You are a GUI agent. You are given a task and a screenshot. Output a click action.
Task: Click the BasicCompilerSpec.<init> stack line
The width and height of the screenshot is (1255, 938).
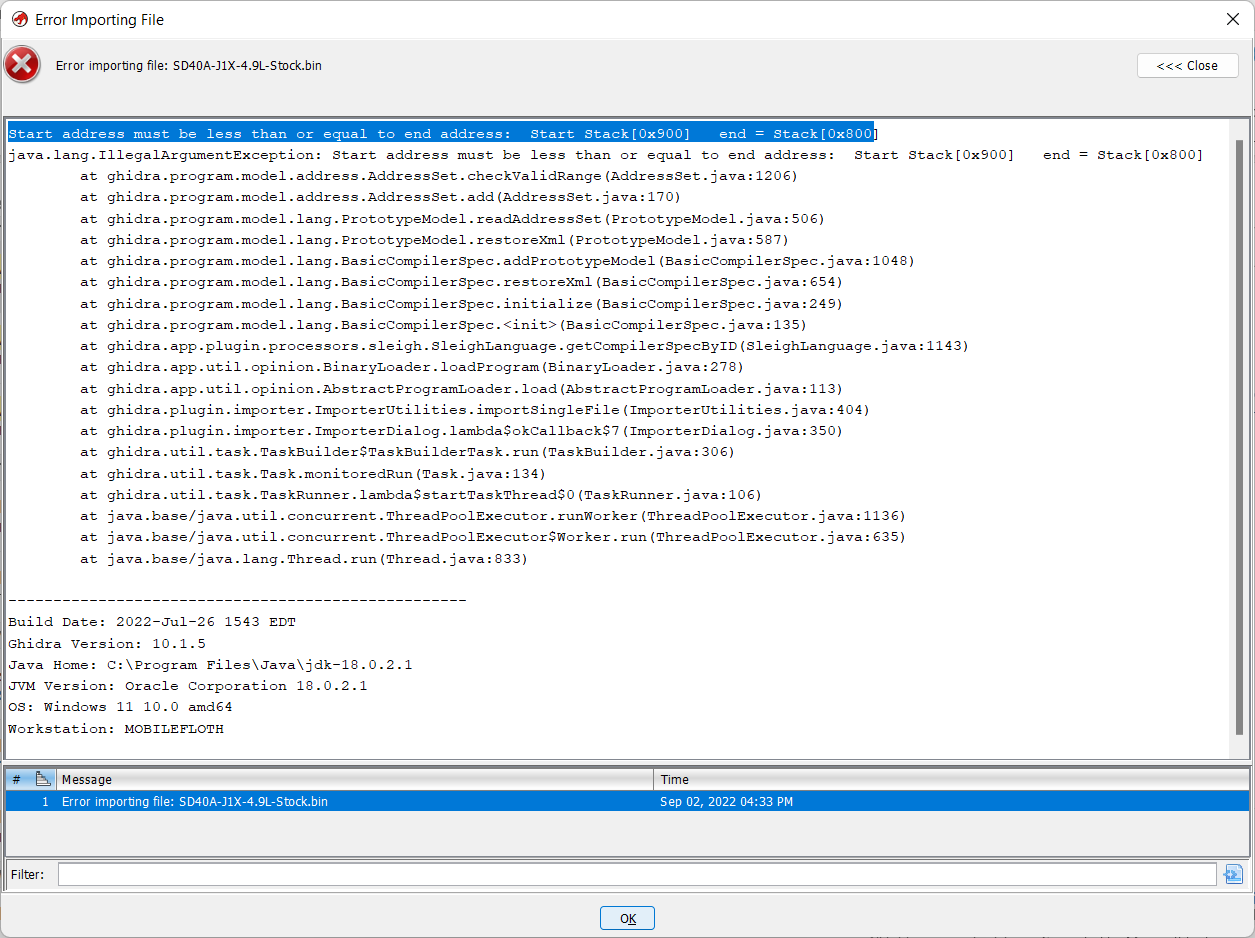pyautogui.click(x=443, y=325)
